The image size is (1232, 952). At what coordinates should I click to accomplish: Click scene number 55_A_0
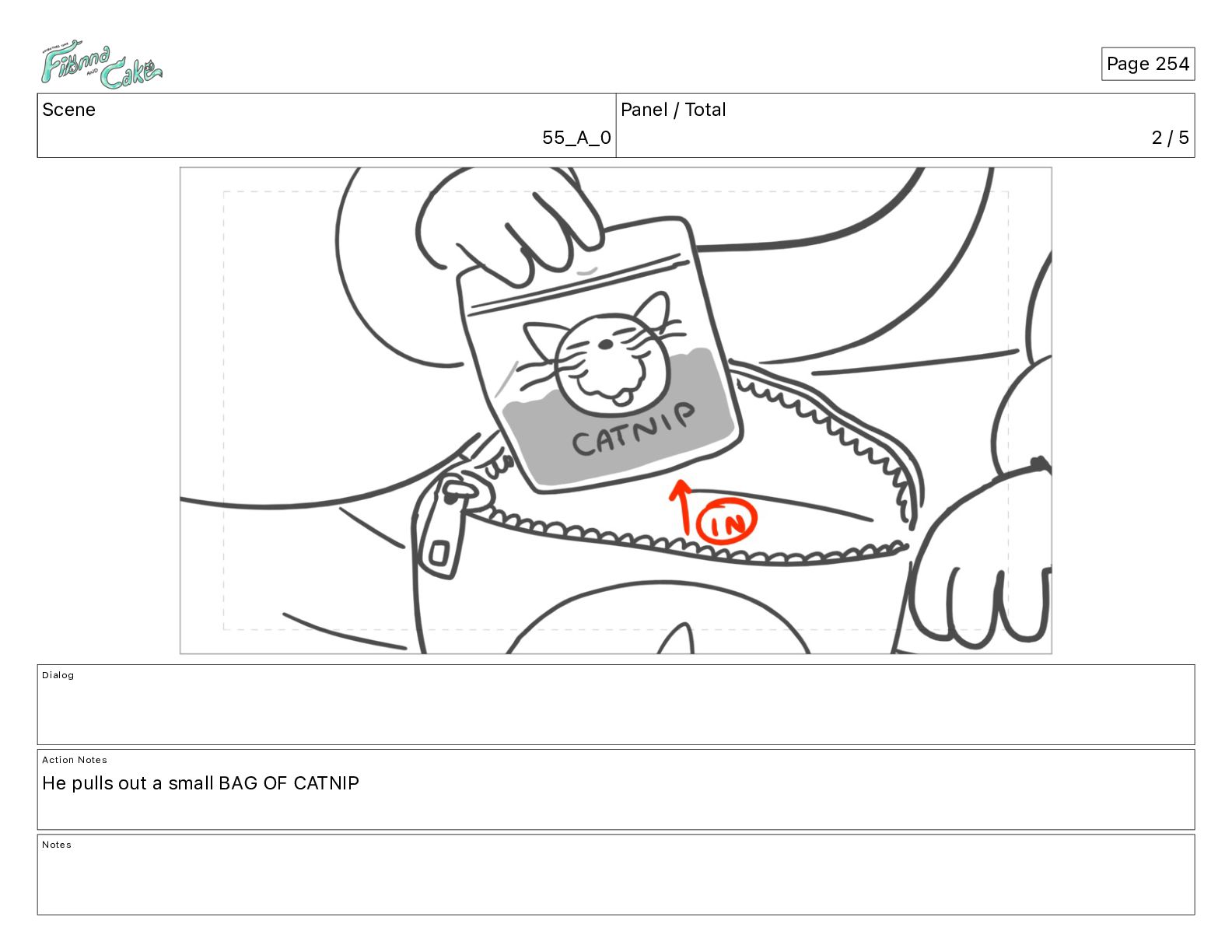click(x=576, y=138)
